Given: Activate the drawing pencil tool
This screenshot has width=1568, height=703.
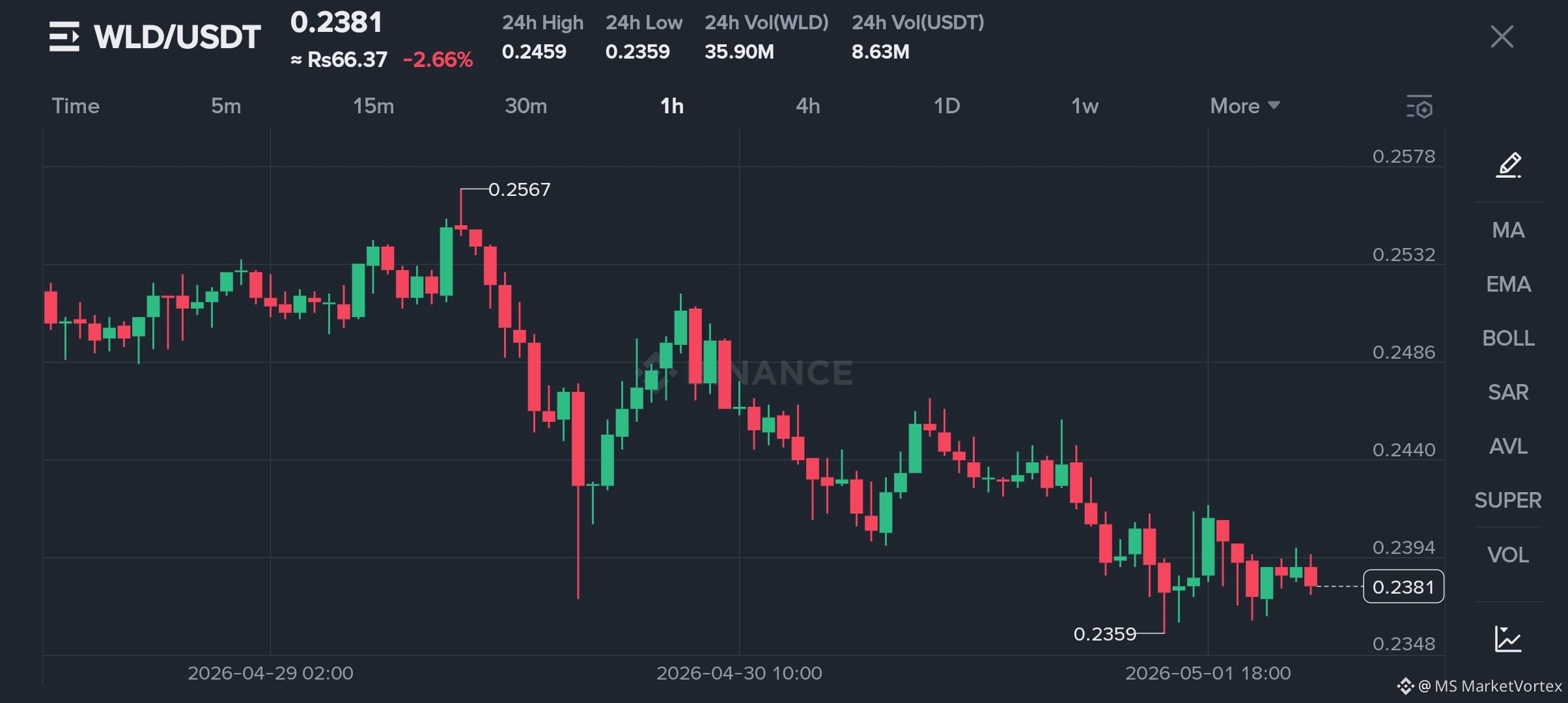Looking at the screenshot, I should tap(1508, 165).
